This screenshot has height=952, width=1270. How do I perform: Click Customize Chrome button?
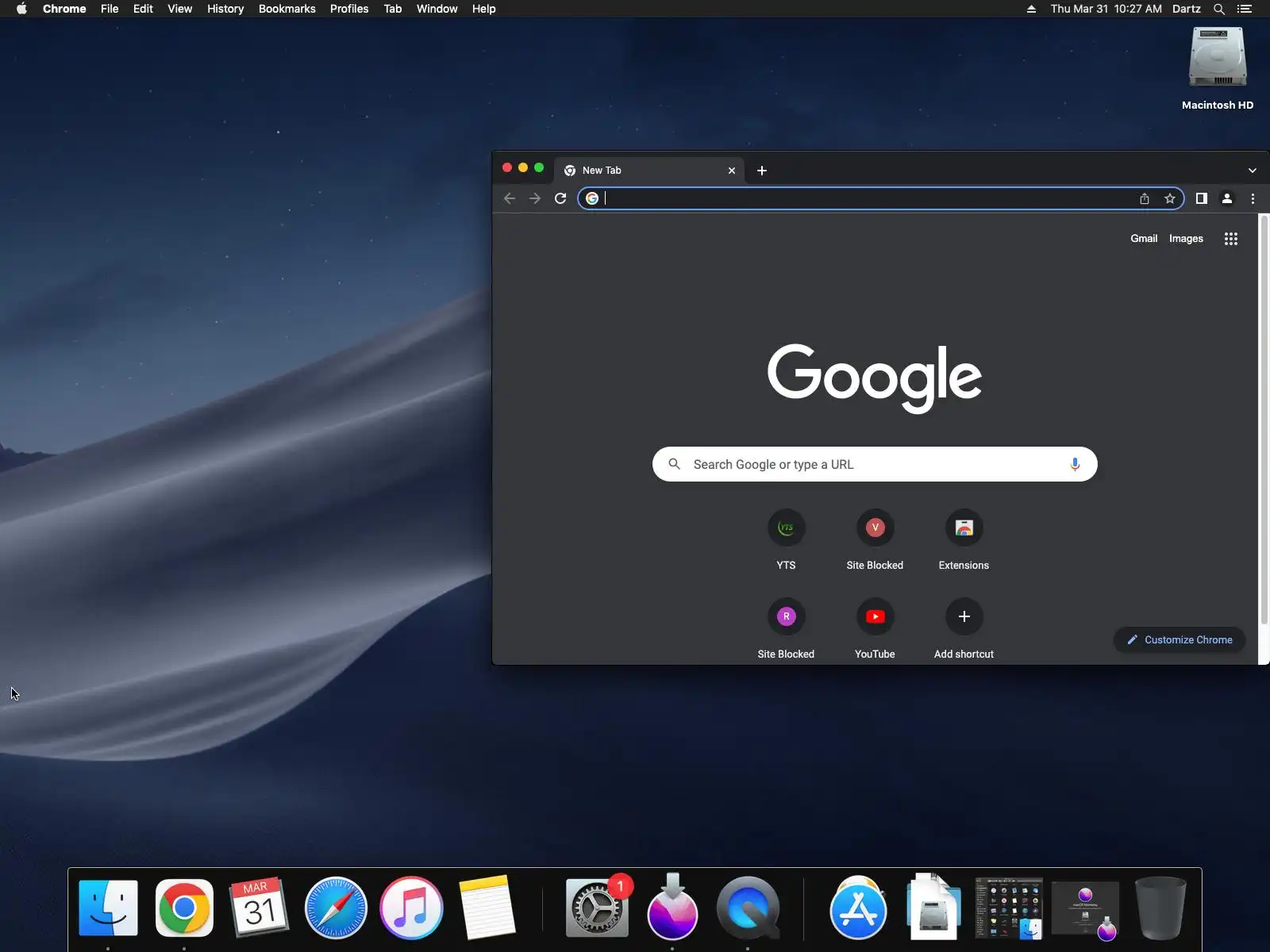[x=1180, y=639]
